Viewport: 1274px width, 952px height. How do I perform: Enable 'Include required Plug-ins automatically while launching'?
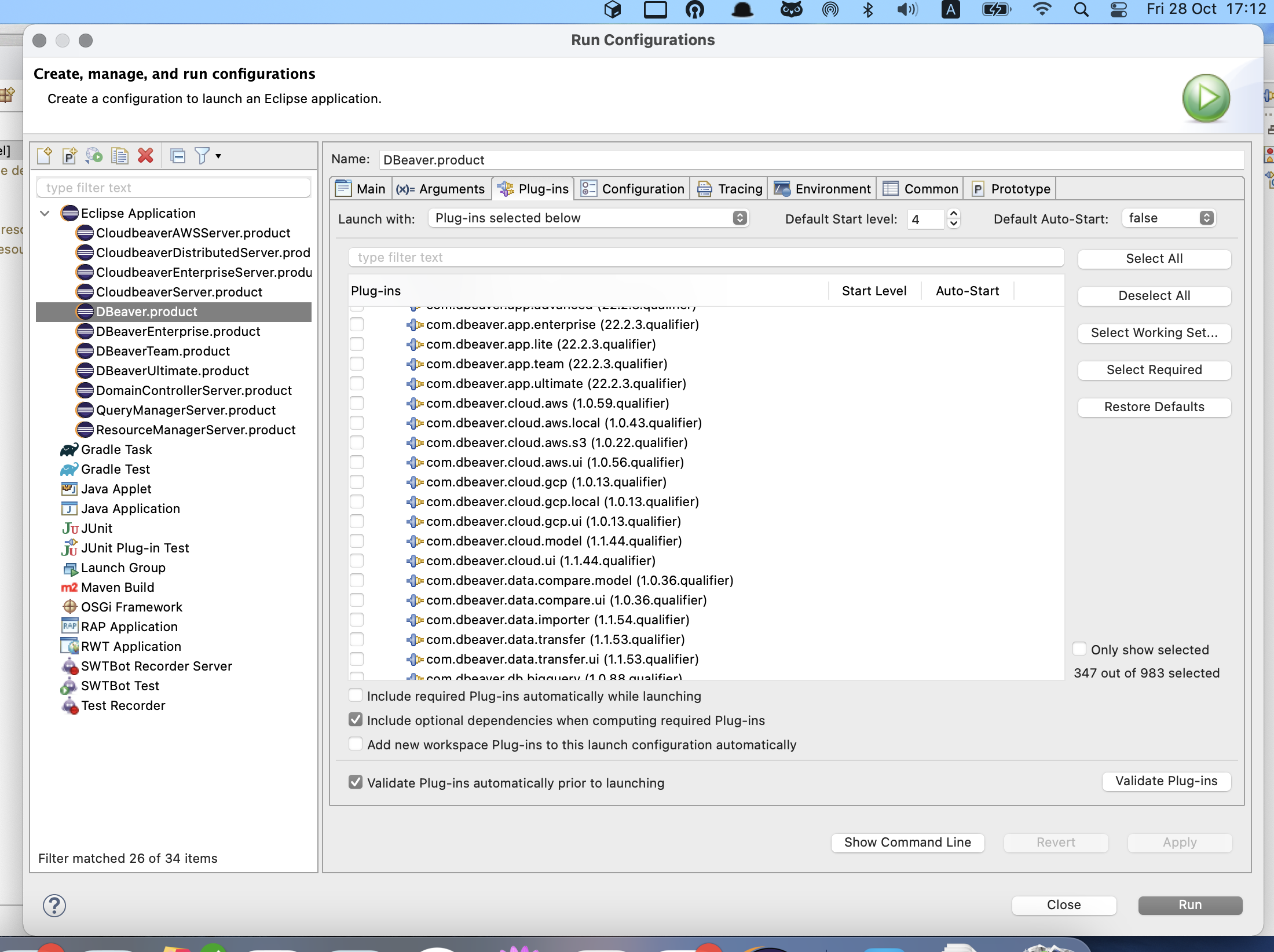[355, 695]
